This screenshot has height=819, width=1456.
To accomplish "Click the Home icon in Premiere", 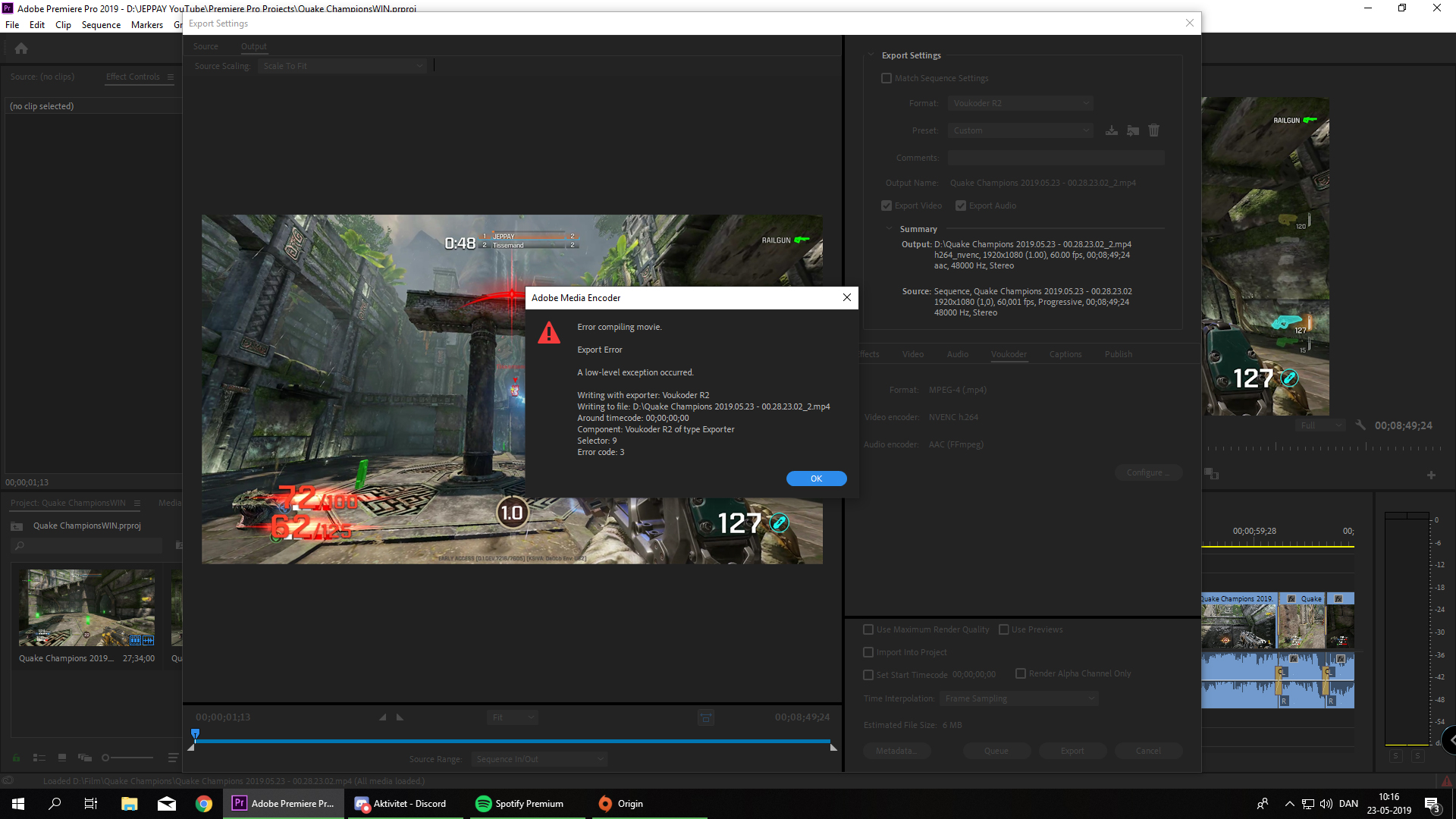I will point(21,49).
